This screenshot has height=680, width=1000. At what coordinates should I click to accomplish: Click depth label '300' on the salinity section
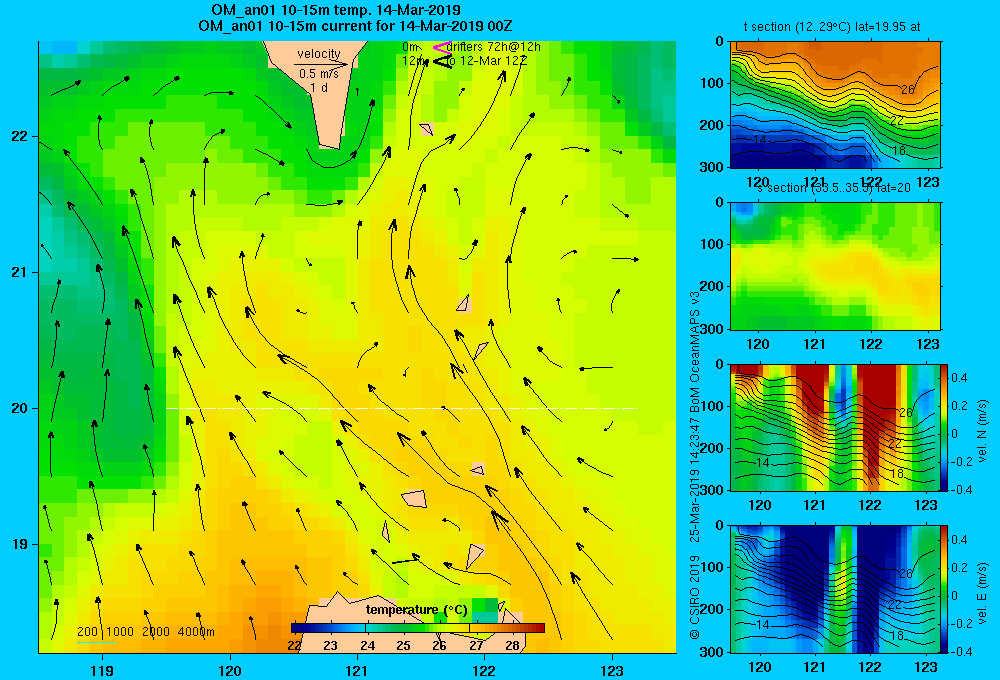(714, 329)
